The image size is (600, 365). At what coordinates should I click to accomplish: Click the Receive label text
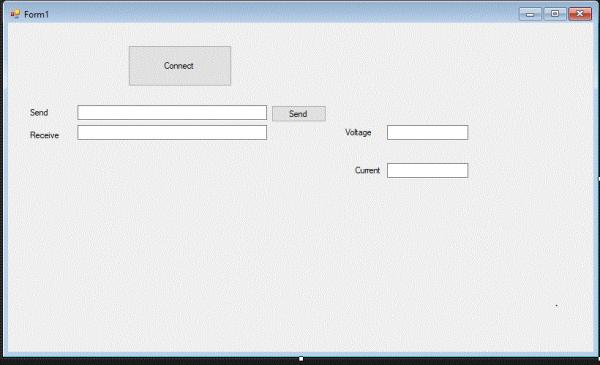tap(44, 135)
